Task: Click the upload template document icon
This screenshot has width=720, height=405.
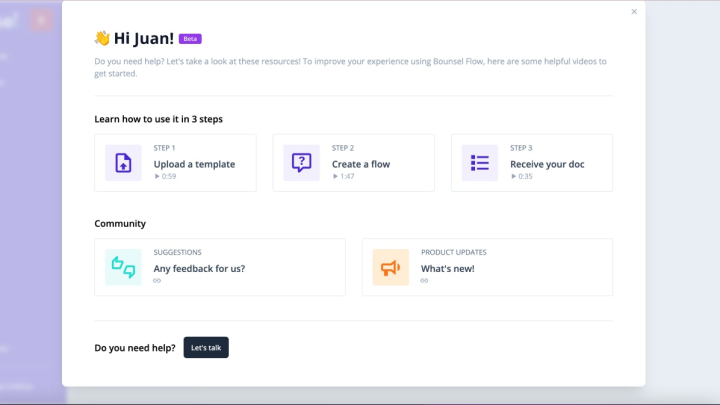Action: click(123, 163)
